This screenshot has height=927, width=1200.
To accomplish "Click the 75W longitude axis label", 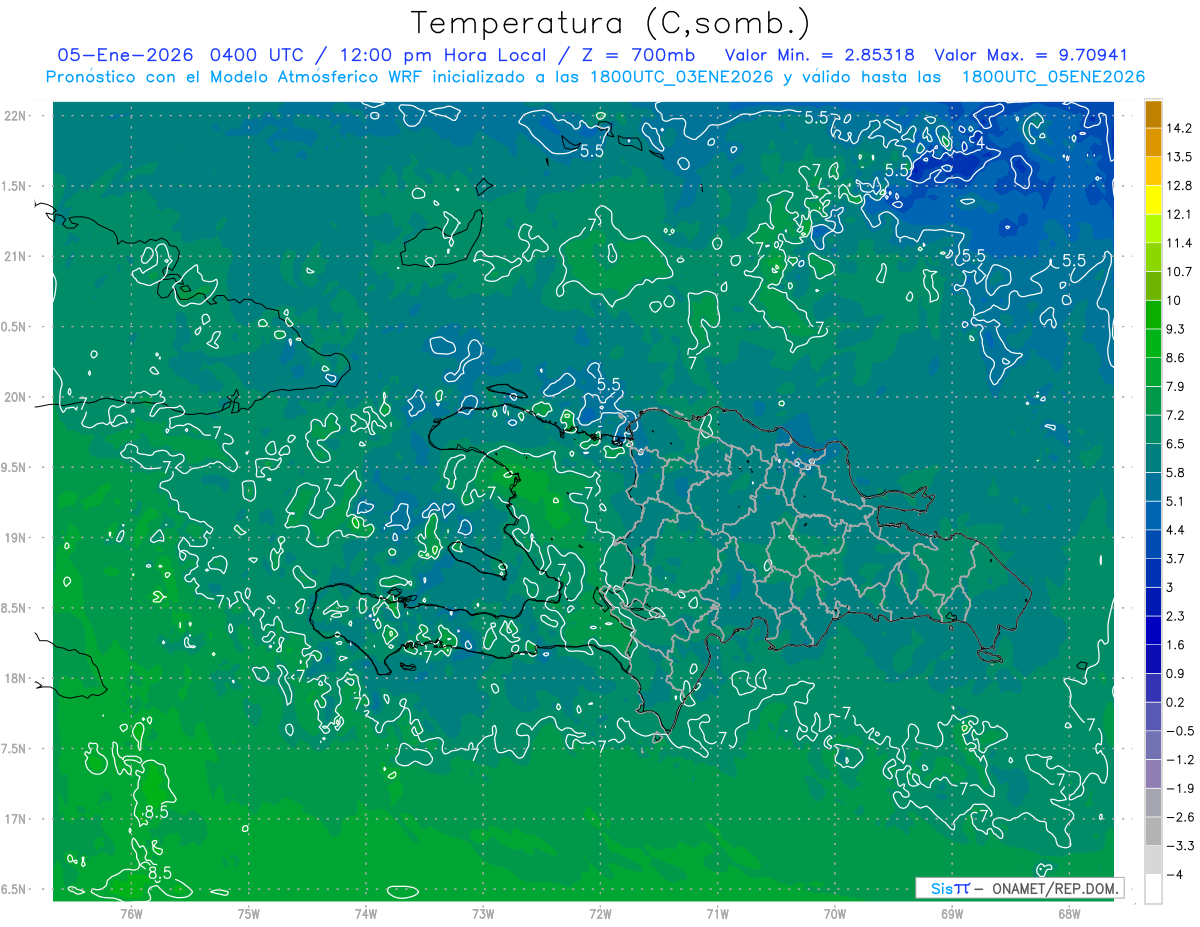I will click(x=249, y=913).
